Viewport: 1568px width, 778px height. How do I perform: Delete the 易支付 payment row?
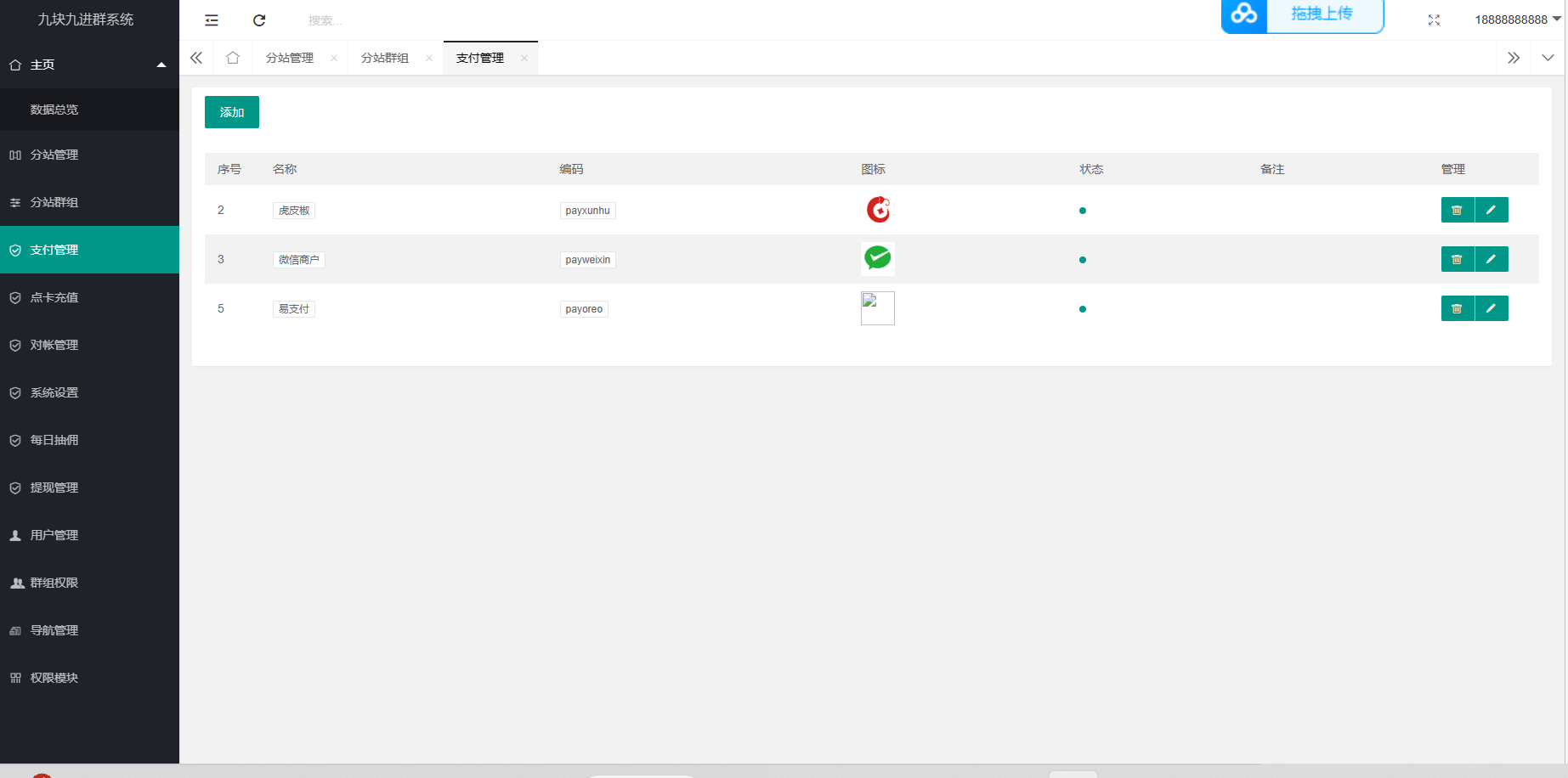(1457, 308)
